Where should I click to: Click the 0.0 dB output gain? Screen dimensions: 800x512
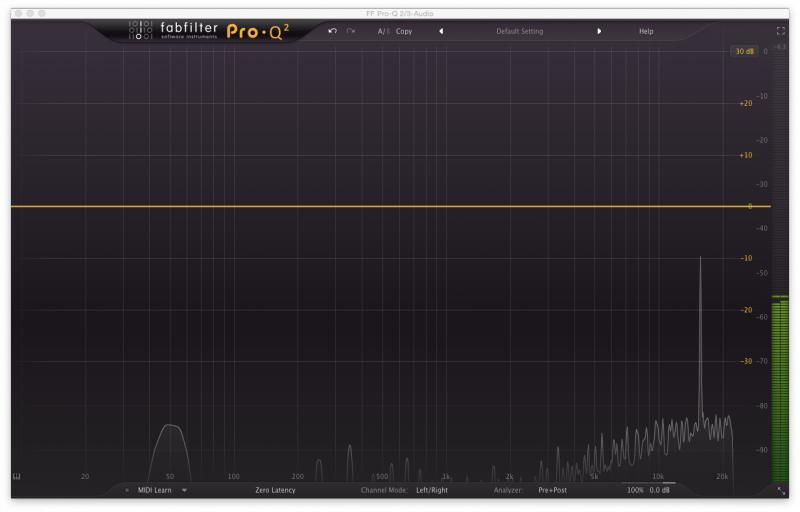click(660, 490)
